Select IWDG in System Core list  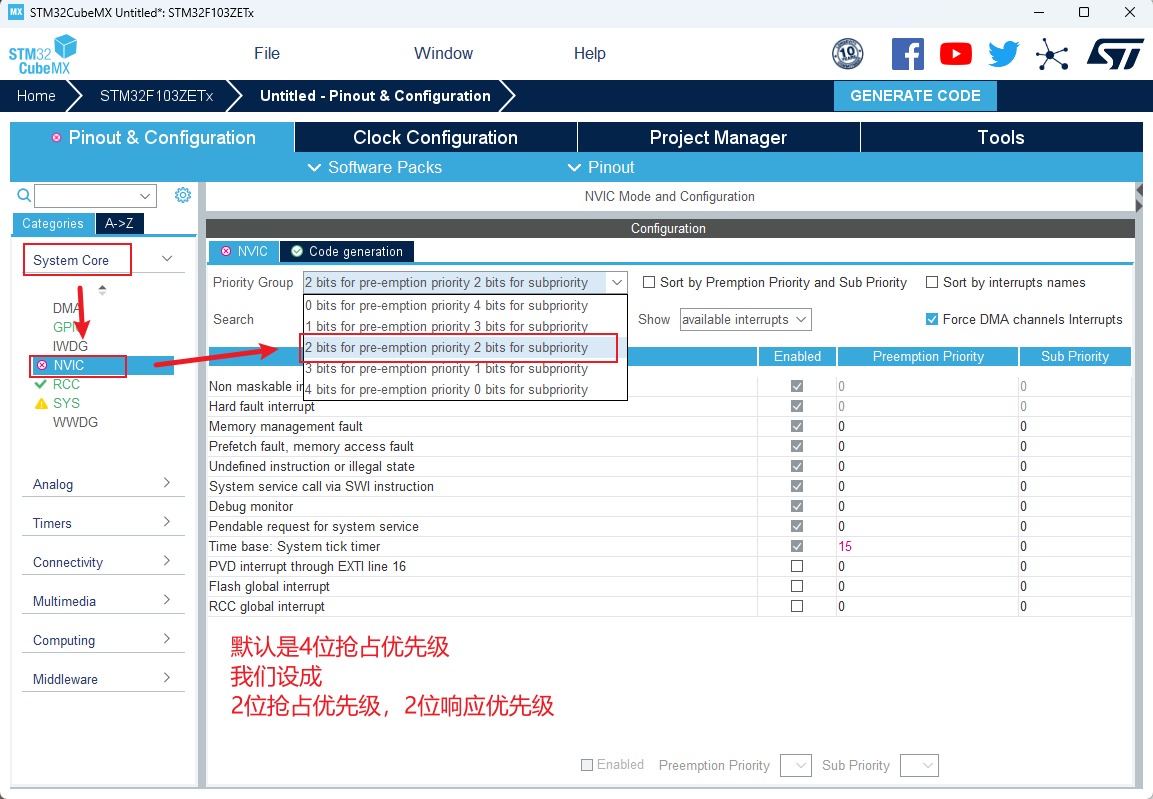[x=70, y=345]
